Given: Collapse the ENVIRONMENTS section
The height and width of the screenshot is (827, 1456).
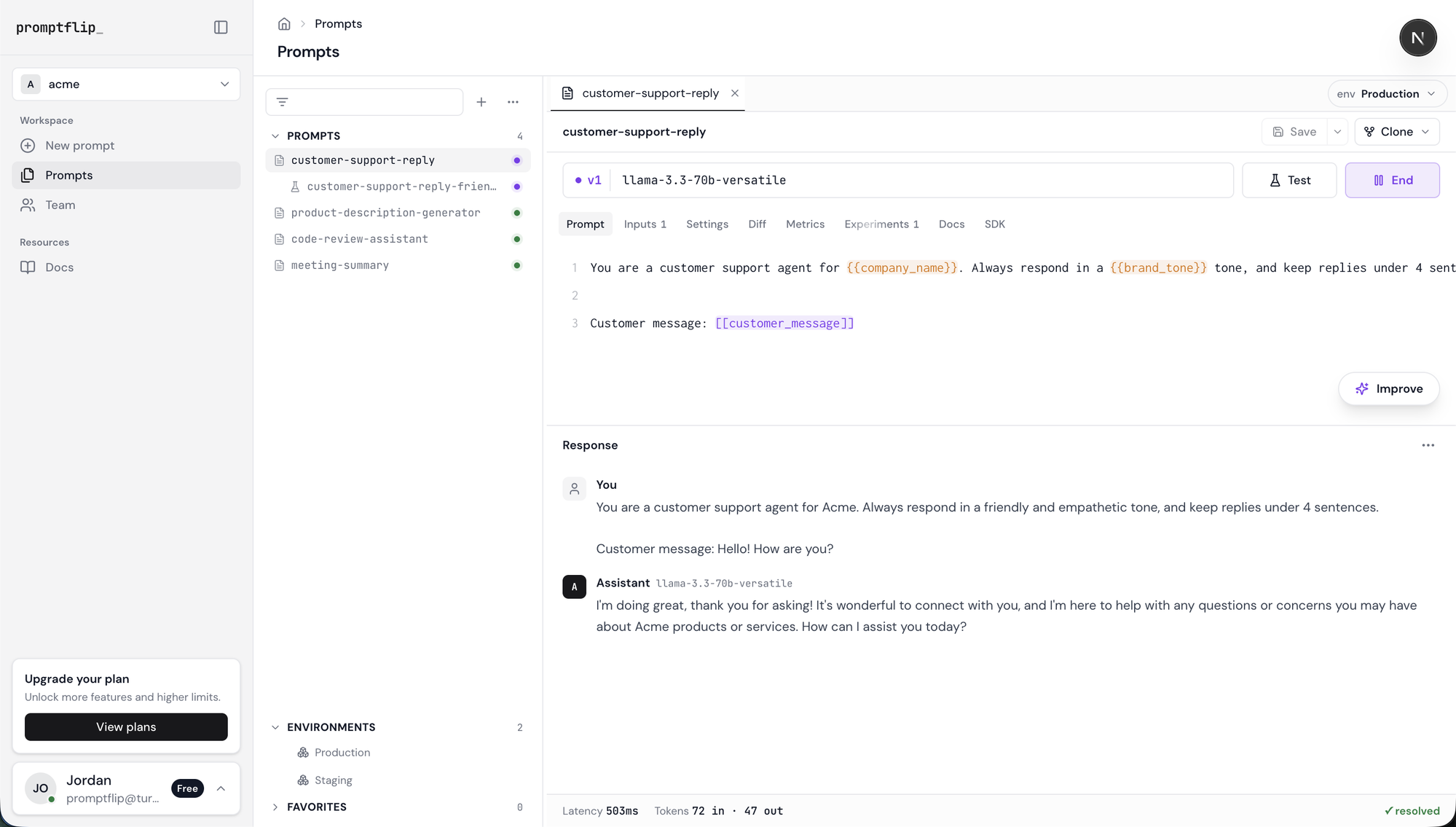Looking at the screenshot, I should tap(275, 727).
